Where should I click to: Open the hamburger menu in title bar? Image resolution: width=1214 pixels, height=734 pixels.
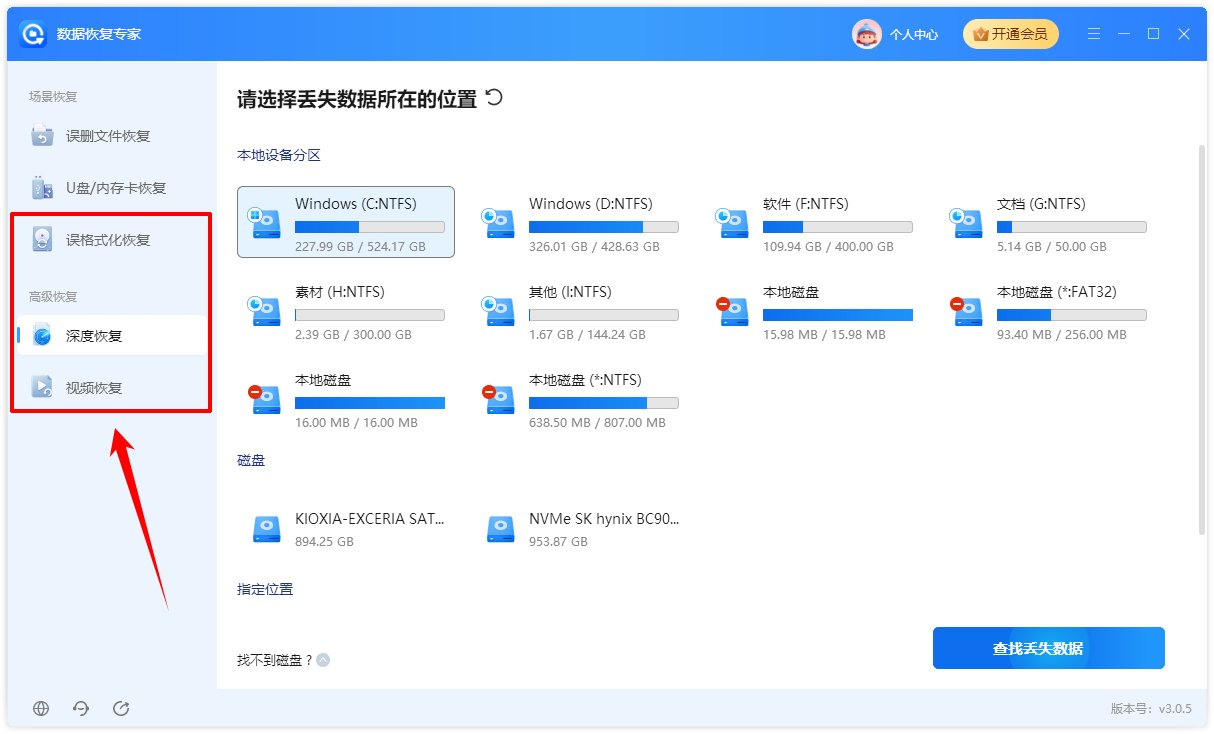point(1093,34)
